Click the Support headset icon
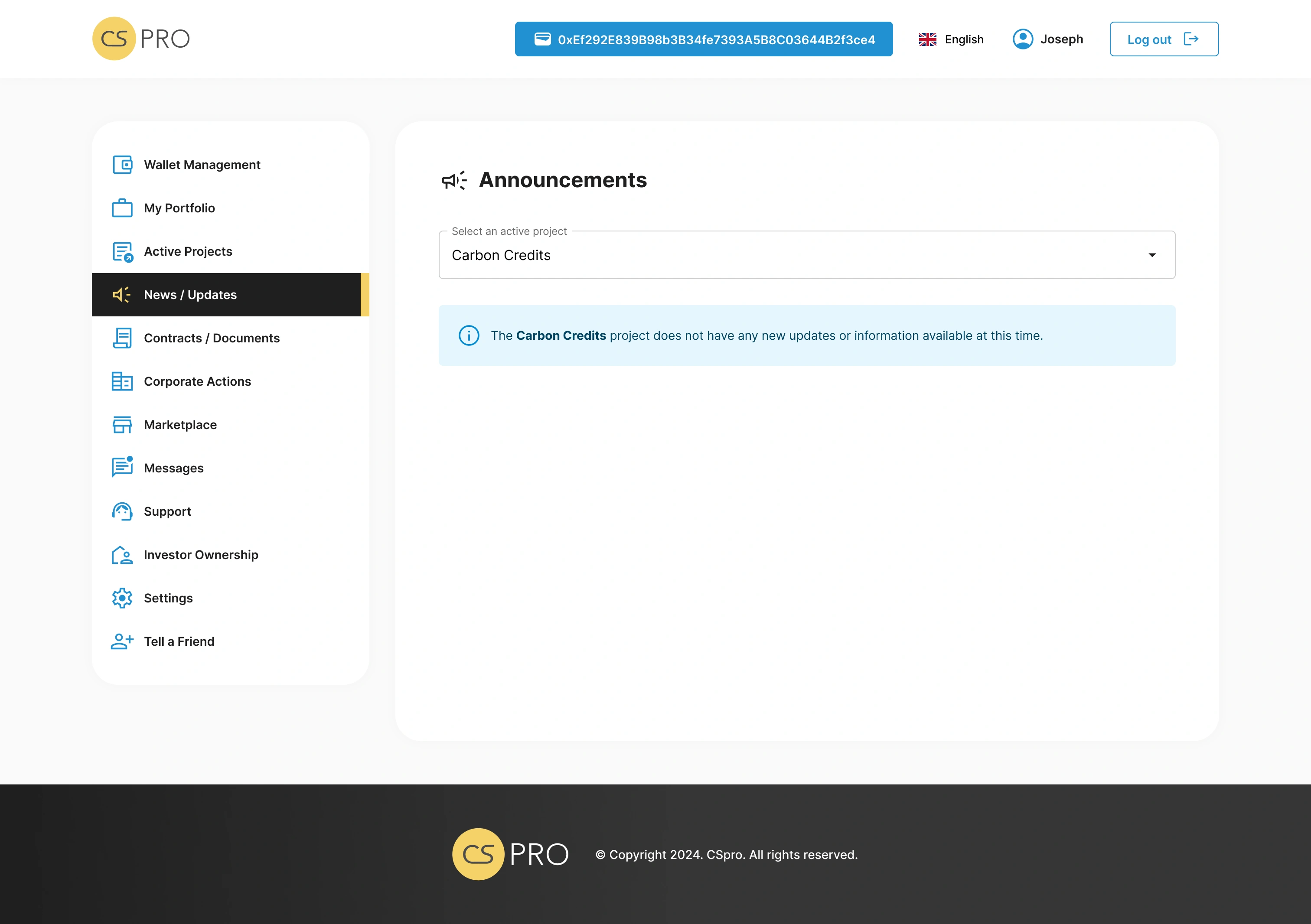This screenshot has height=924, width=1311. point(122,511)
